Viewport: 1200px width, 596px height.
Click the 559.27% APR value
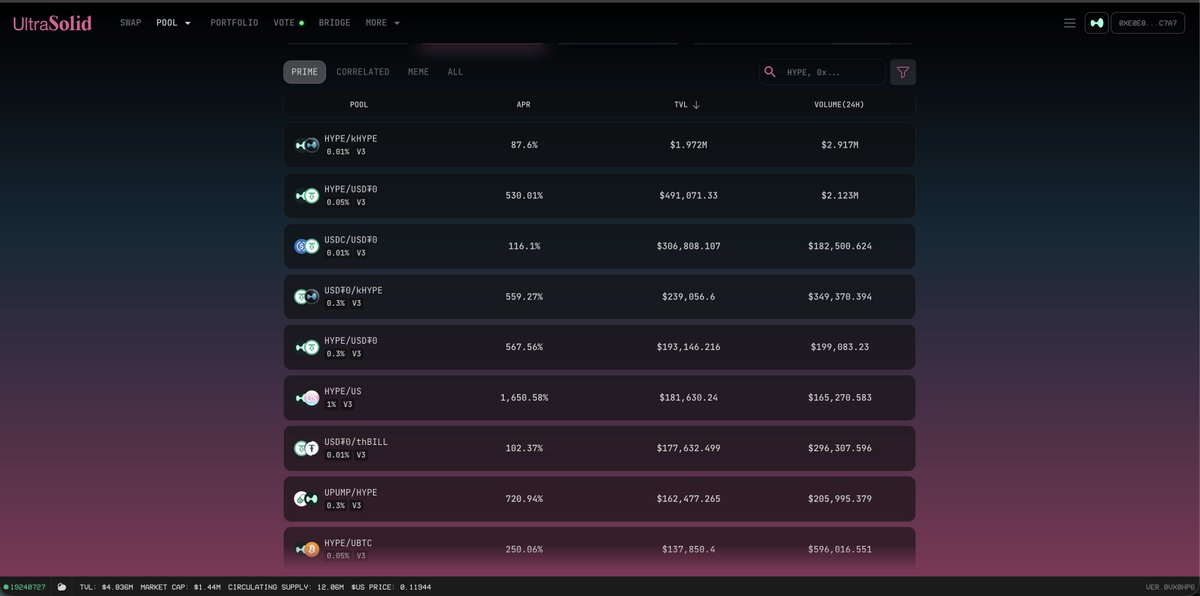pos(524,296)
